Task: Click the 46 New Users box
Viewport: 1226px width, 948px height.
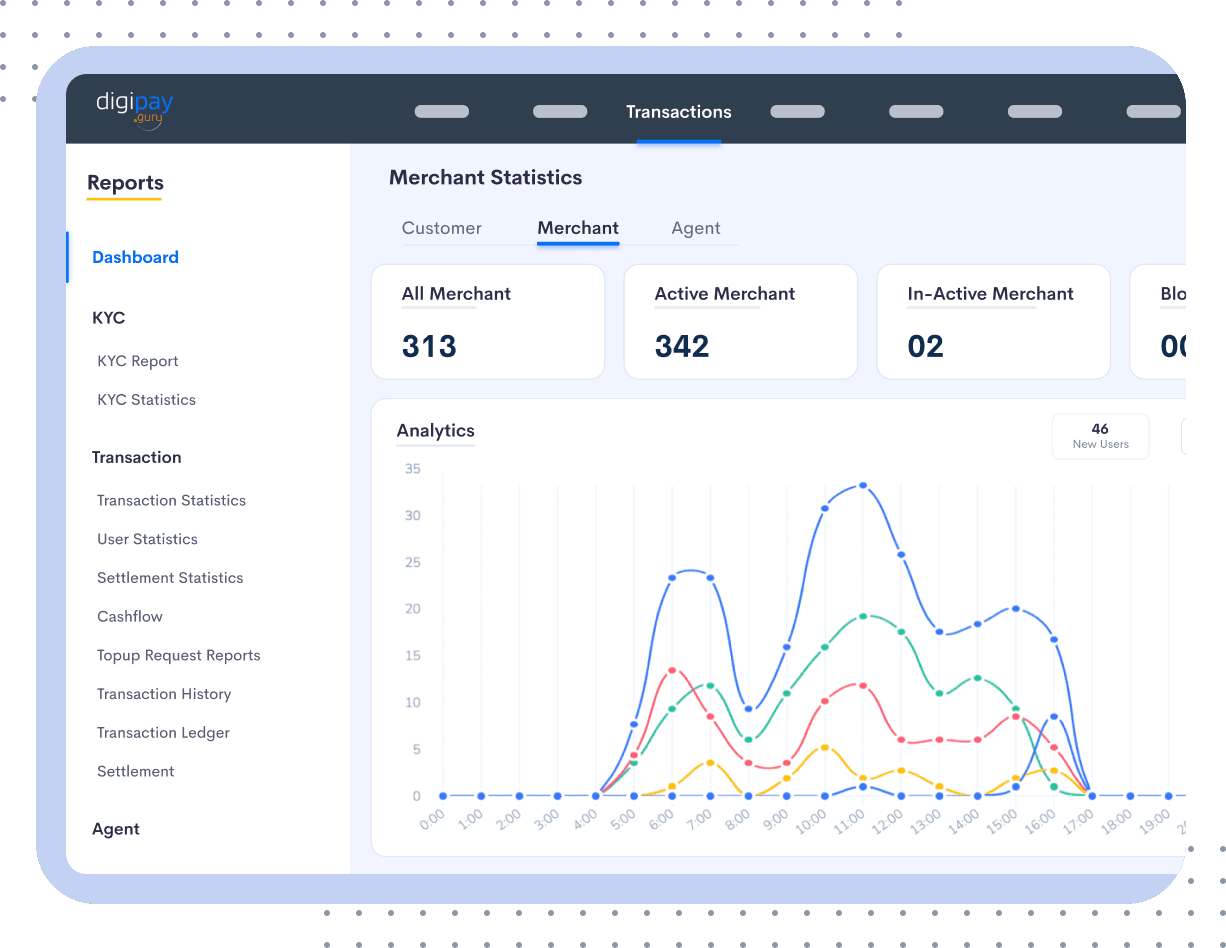Action: [x=1100, y=436]
